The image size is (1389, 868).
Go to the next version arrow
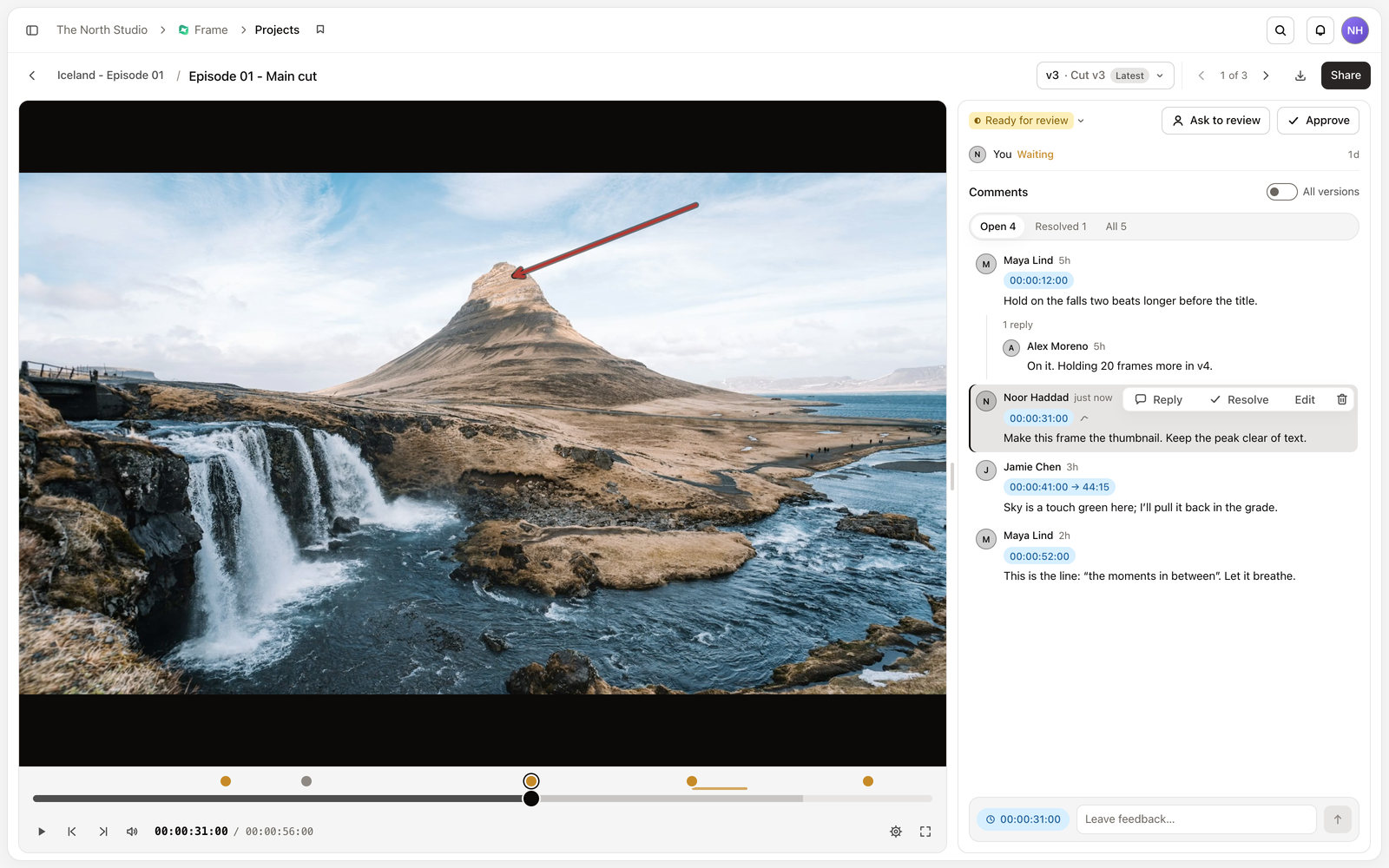click(x=1266, y=76)
